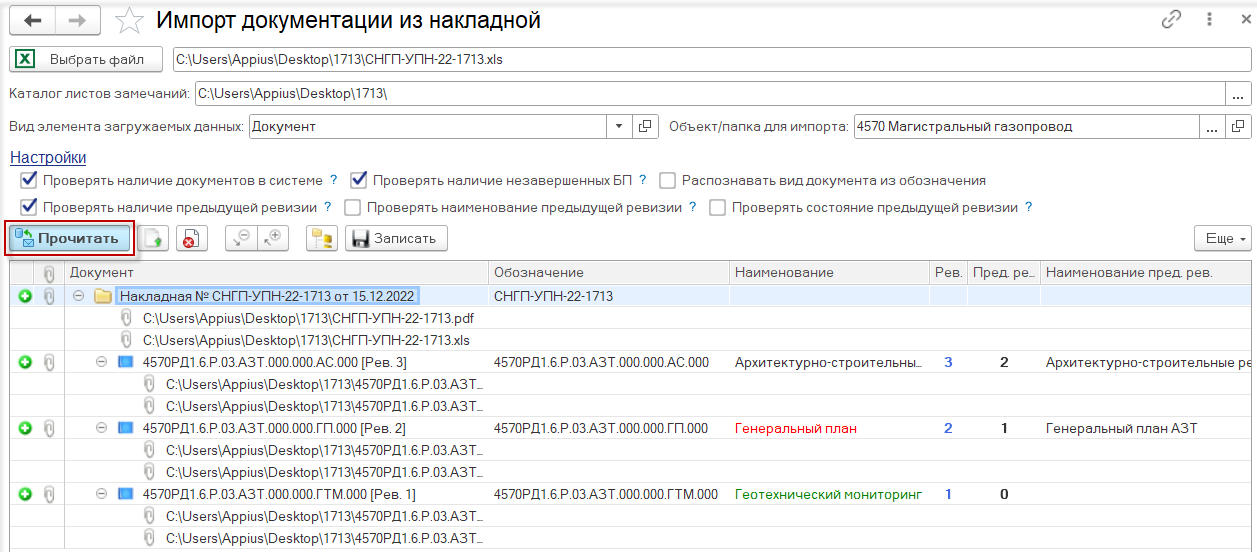Focus the Каталог листов замечаний path field
1257x552 pixels.
click(710, 94)
